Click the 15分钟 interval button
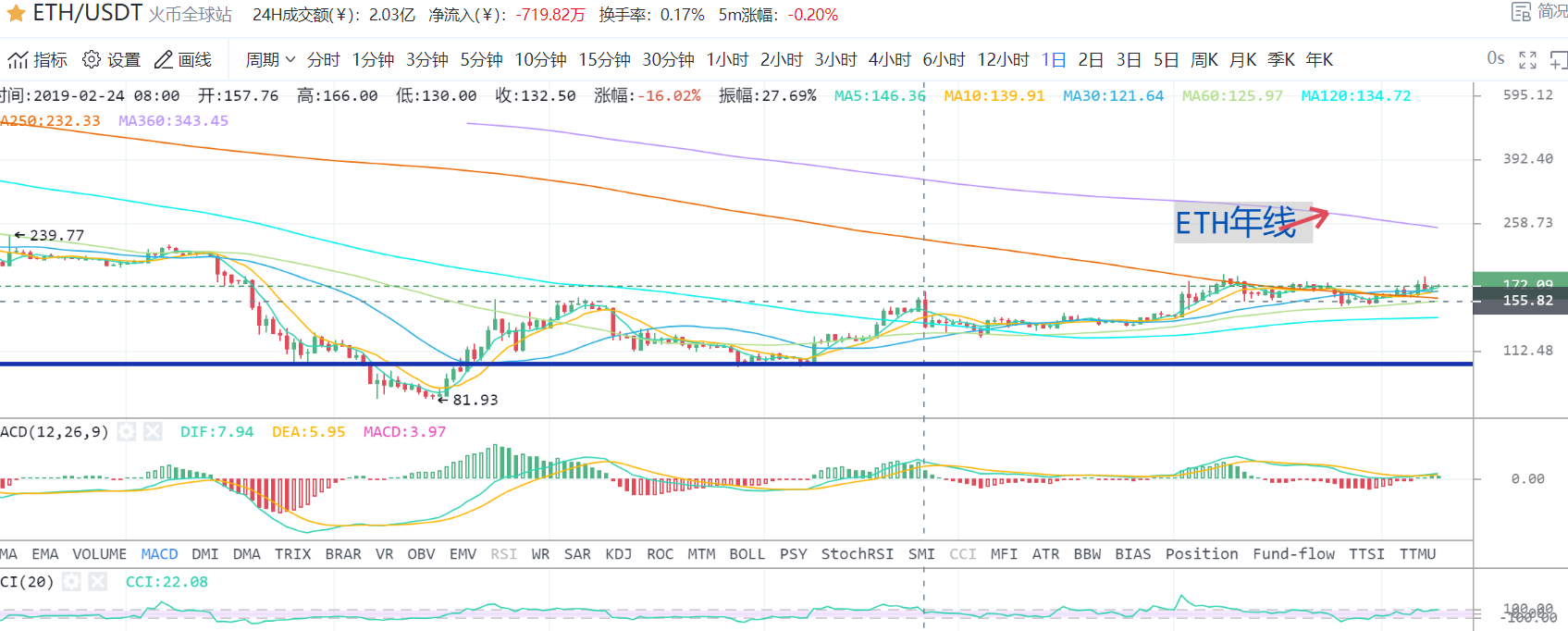The height and width of the screenshot is (631, 1568). [x=604, y=60]
